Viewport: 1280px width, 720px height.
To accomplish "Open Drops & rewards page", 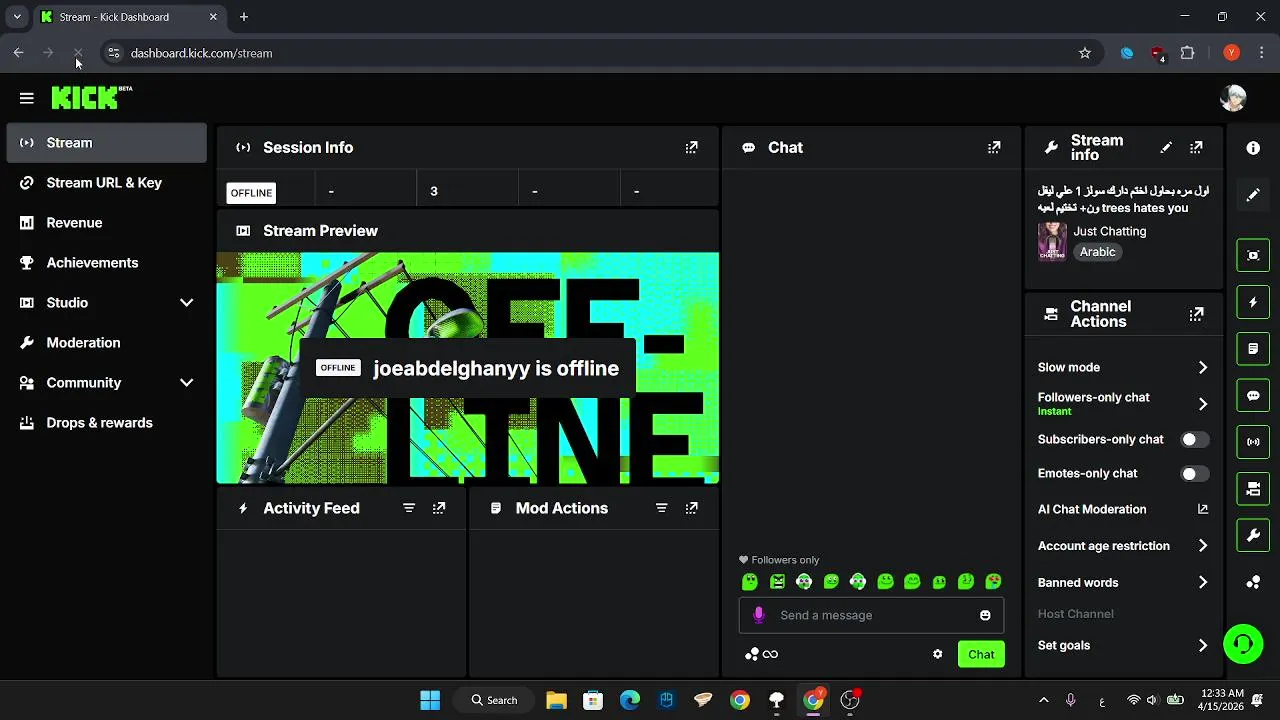I will (x=106, y=423).
